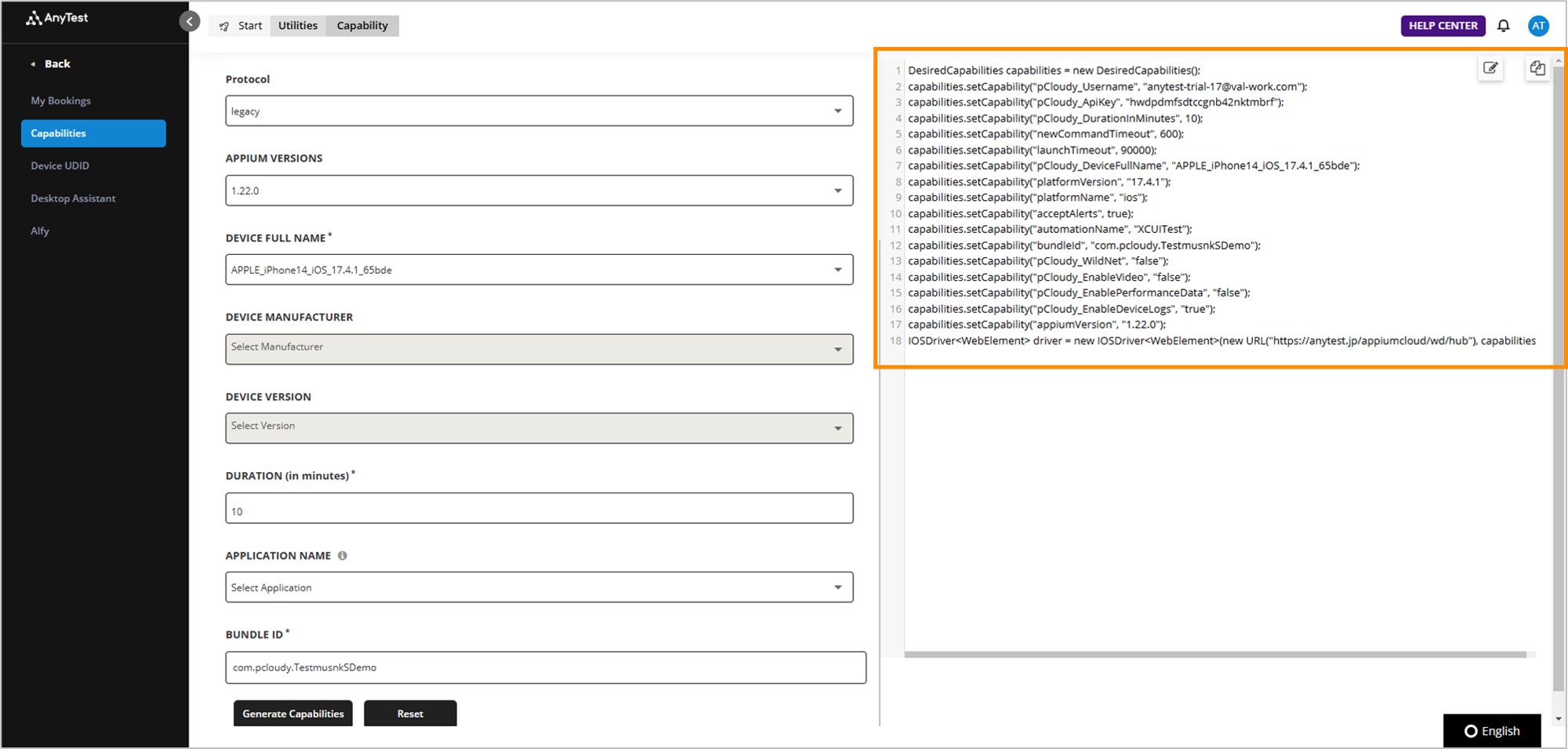The width and height of the screenshot is (1568, 749).
Task: Open Device UDID in the sidebar
Action: 60,165
